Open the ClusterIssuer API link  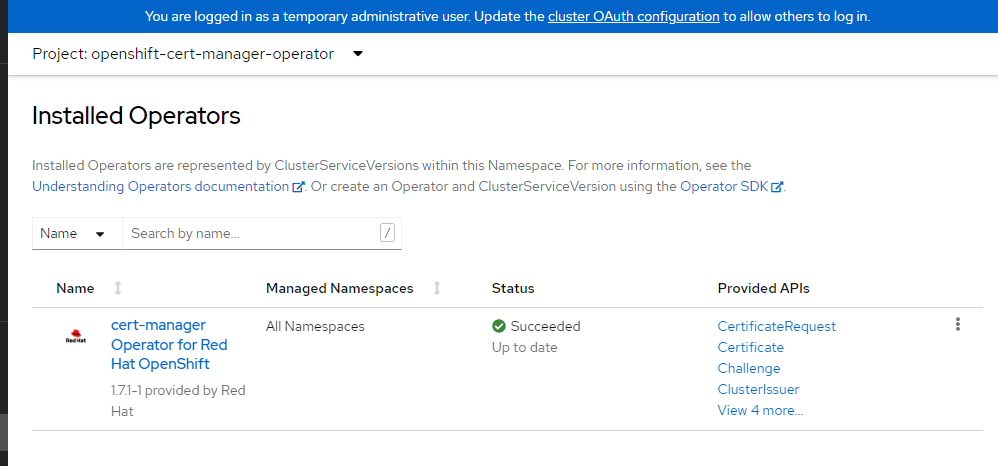[758, 390]
